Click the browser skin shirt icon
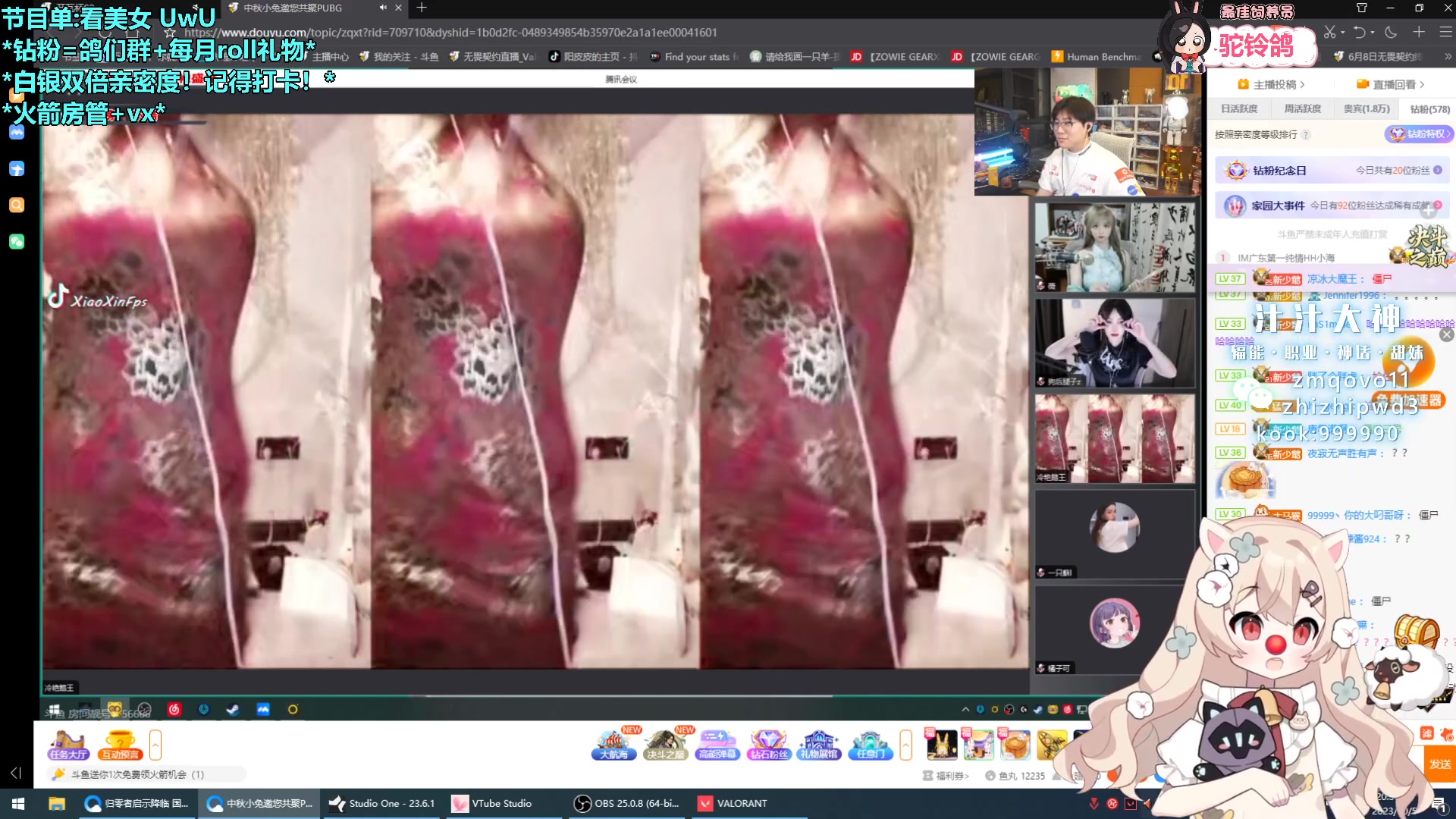 point(1362,8)
